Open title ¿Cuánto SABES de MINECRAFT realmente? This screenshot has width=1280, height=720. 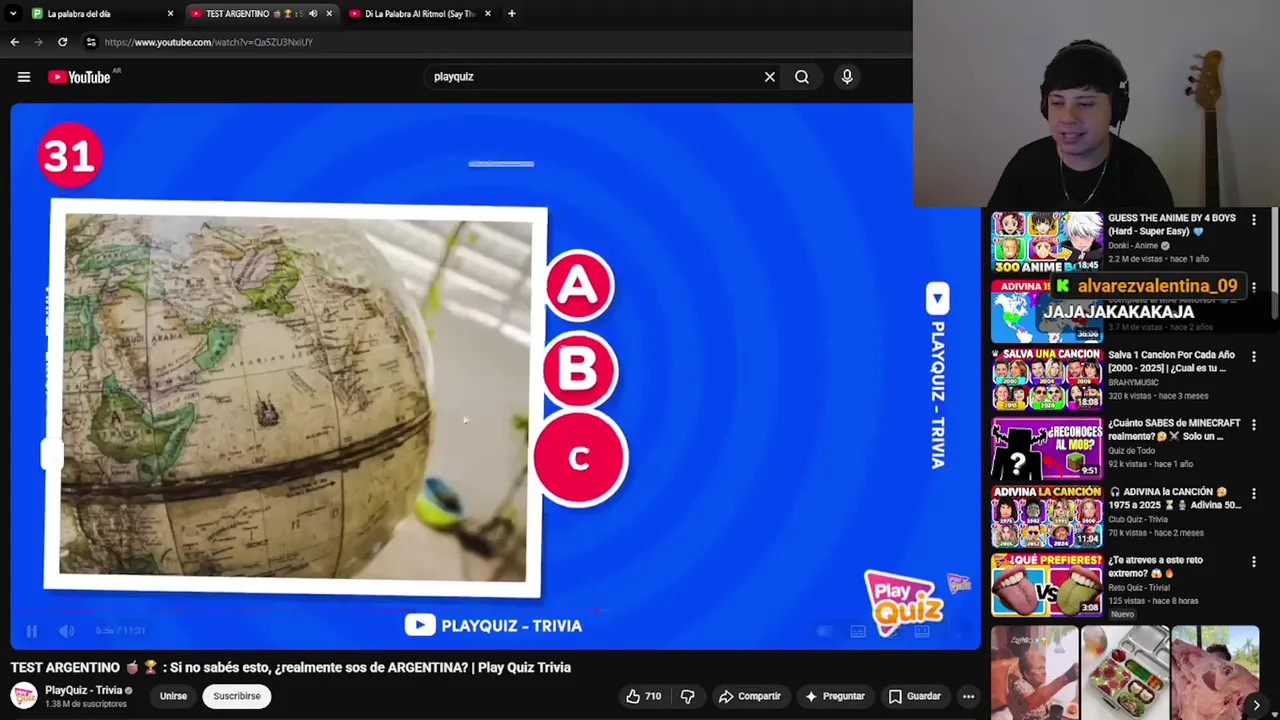click(x=1173, y=430)
